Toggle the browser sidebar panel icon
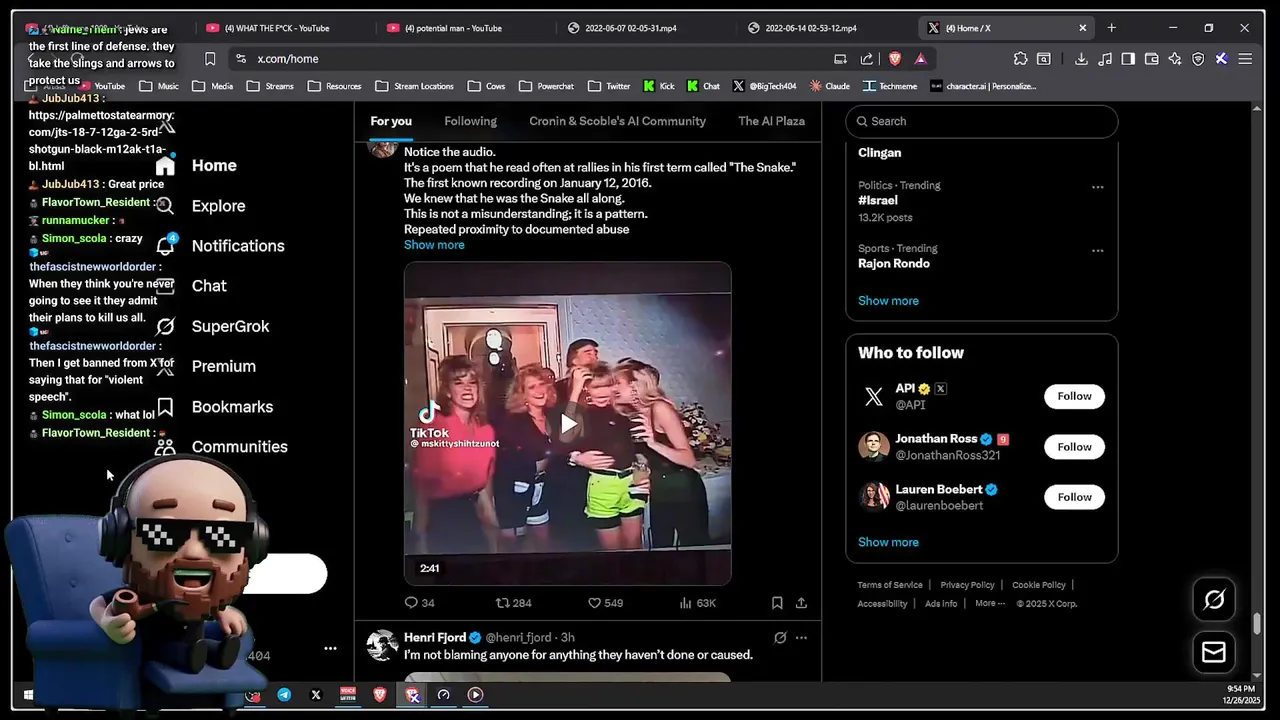The height and width of the screenshot is (720, 1280). (x=1128, y=59)
